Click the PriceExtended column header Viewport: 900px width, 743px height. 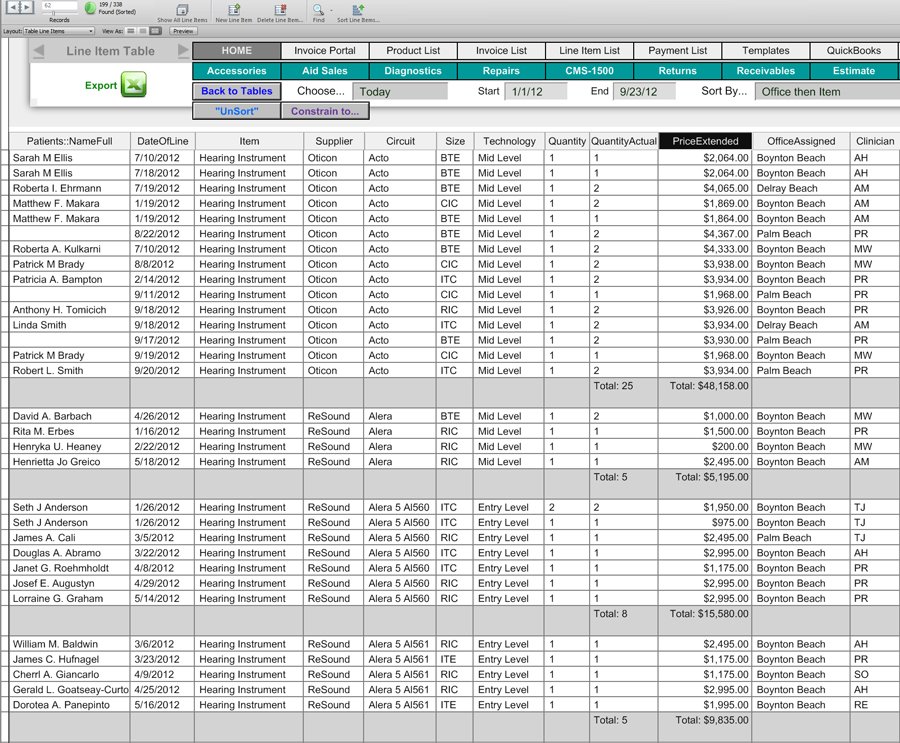tap(705, 141)
